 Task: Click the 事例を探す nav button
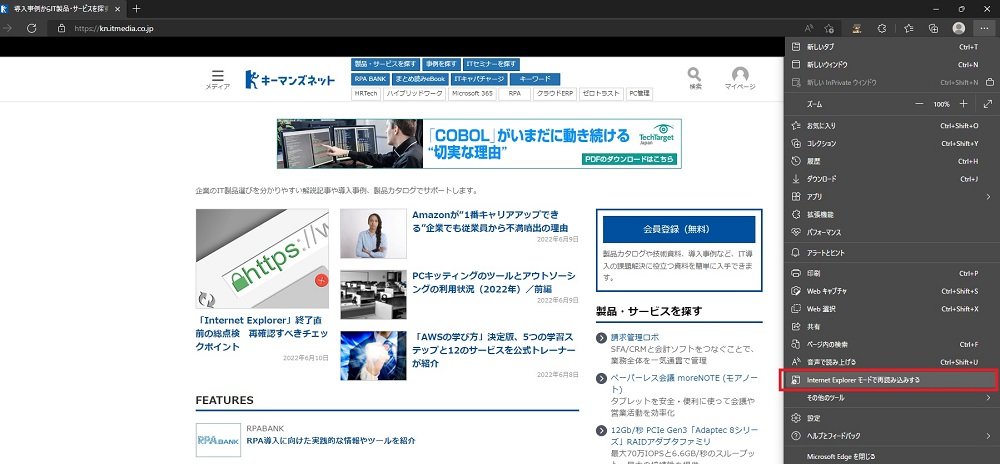click(441, 64)
